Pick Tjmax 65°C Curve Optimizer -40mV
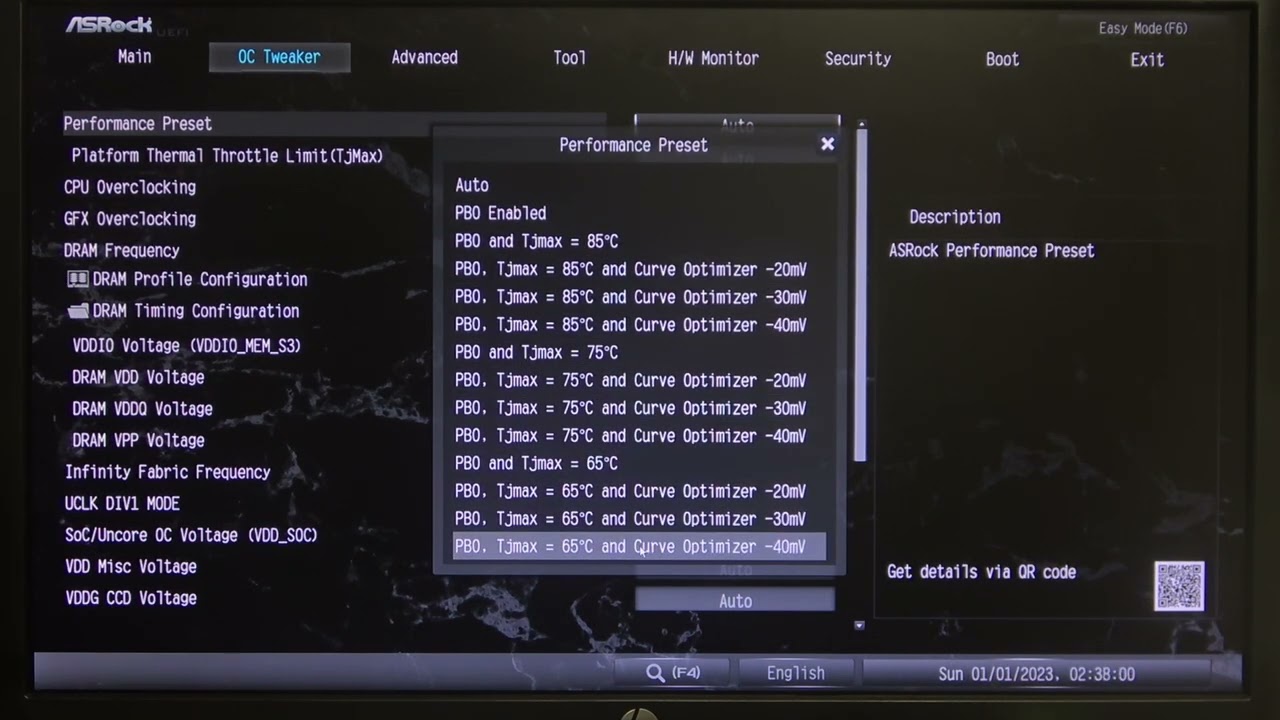1280x720 pixels. [630, 547]
